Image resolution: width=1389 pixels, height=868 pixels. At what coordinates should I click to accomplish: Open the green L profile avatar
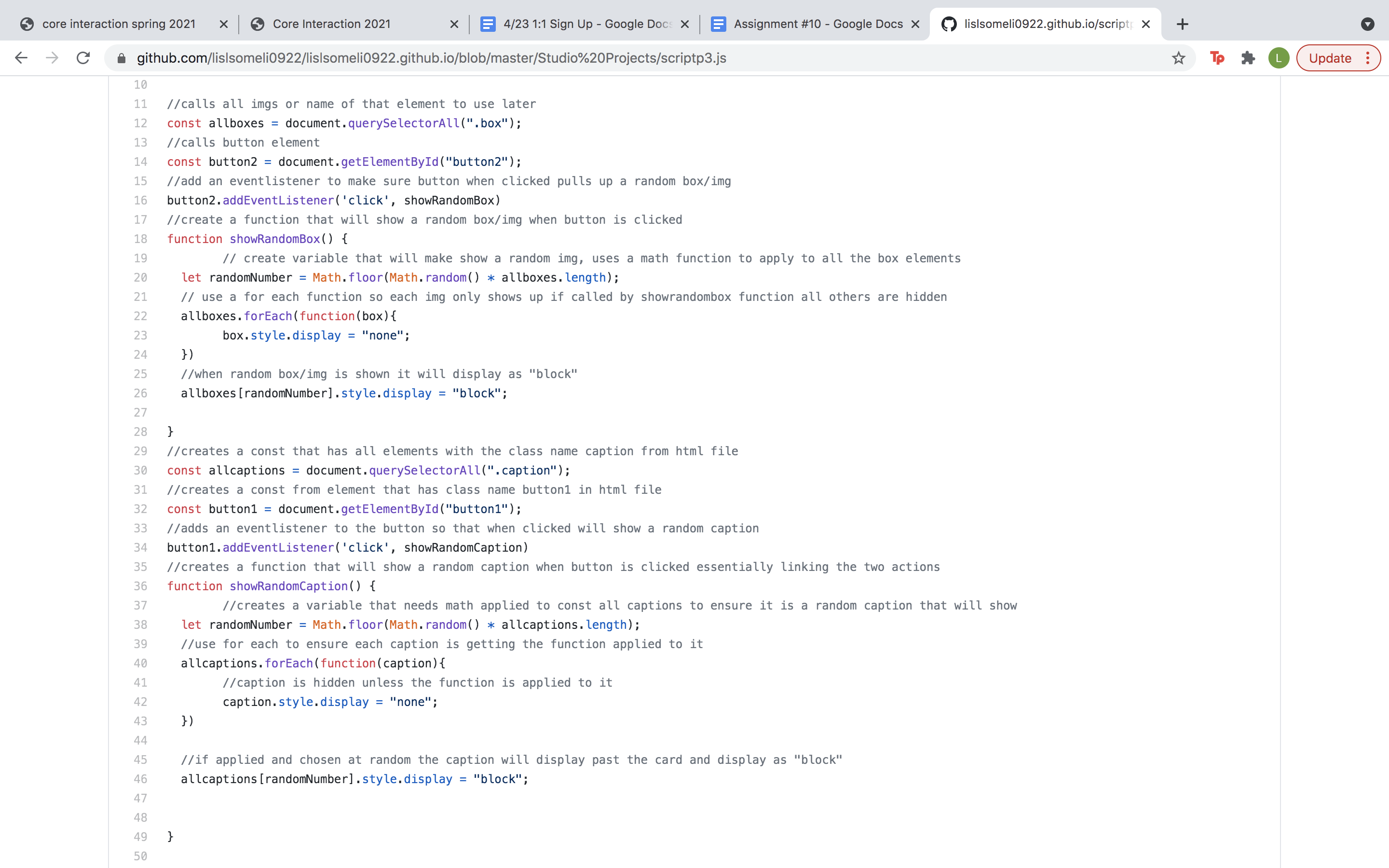point(1278,58)
